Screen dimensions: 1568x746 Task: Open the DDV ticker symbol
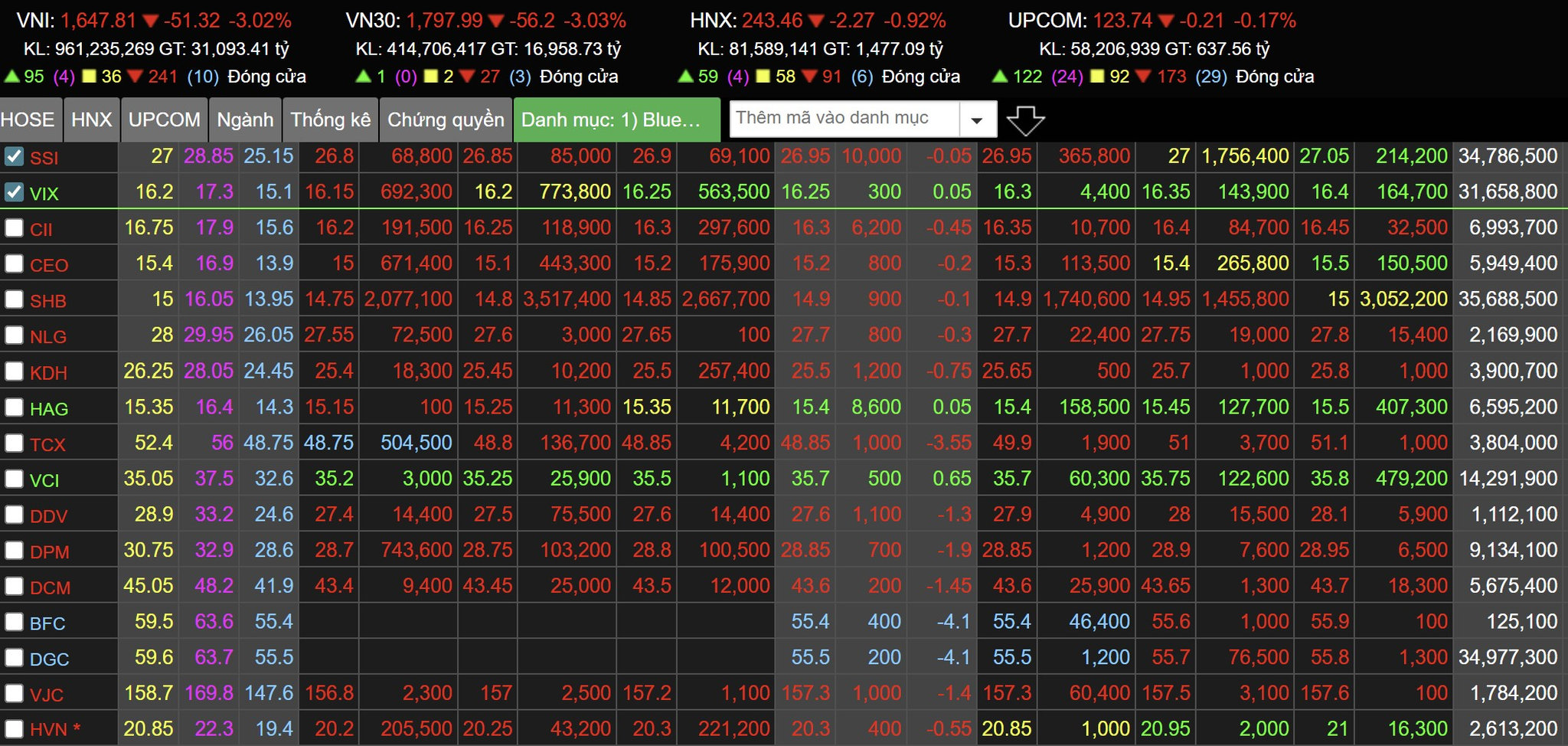tap(48, 516)
